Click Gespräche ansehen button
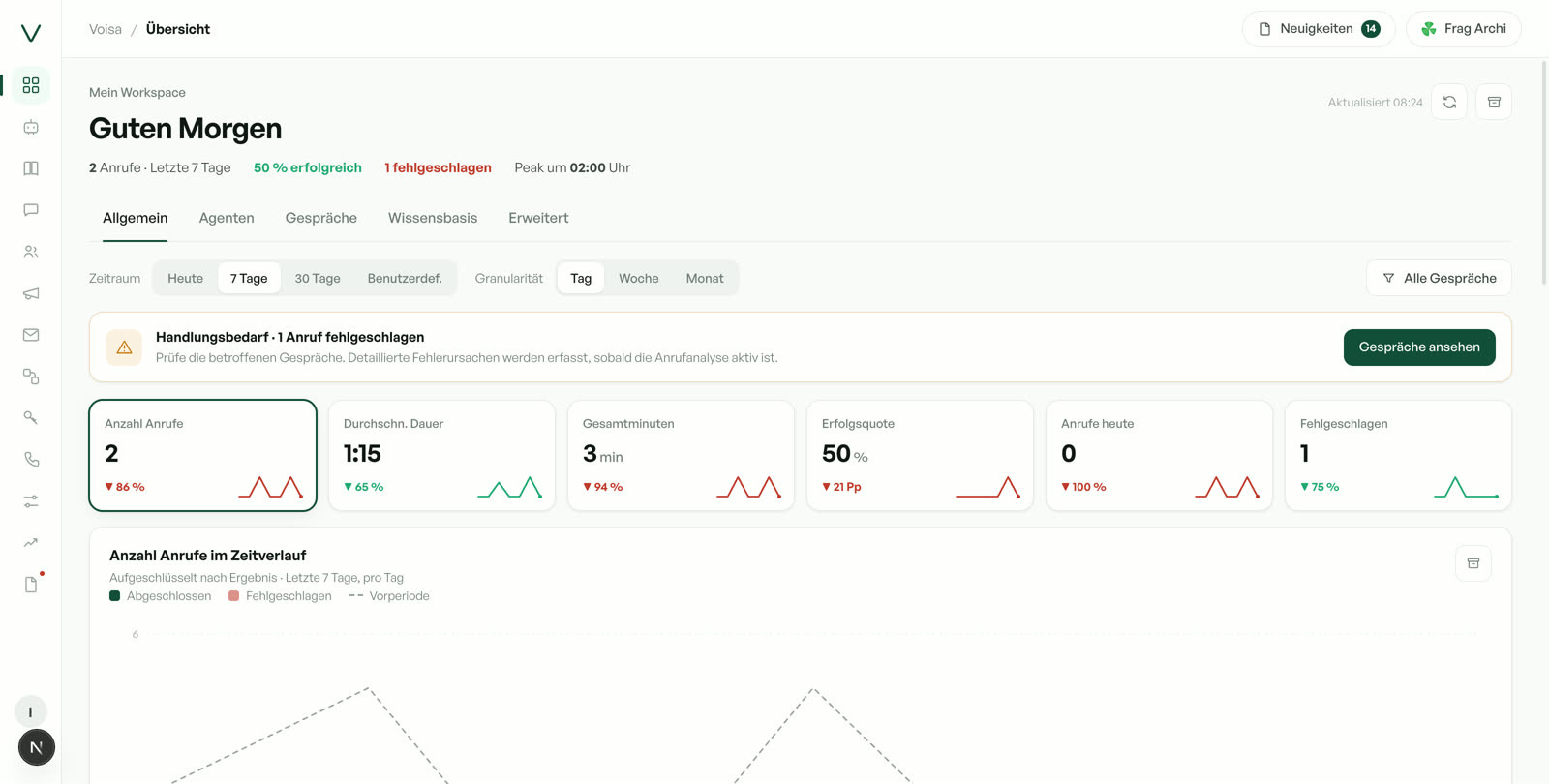1549x784 pixels. tap(1419, 347)
